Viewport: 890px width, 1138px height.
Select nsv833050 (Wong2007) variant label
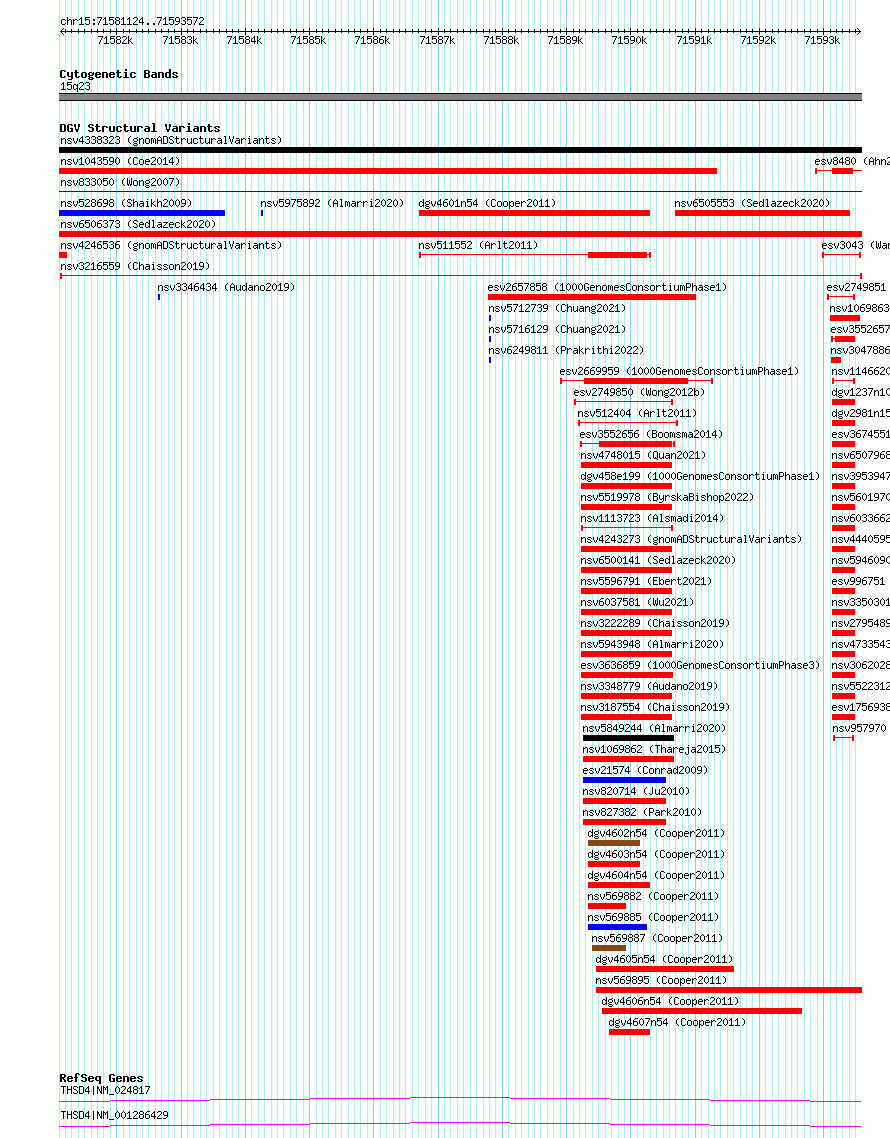pos(120,182)
